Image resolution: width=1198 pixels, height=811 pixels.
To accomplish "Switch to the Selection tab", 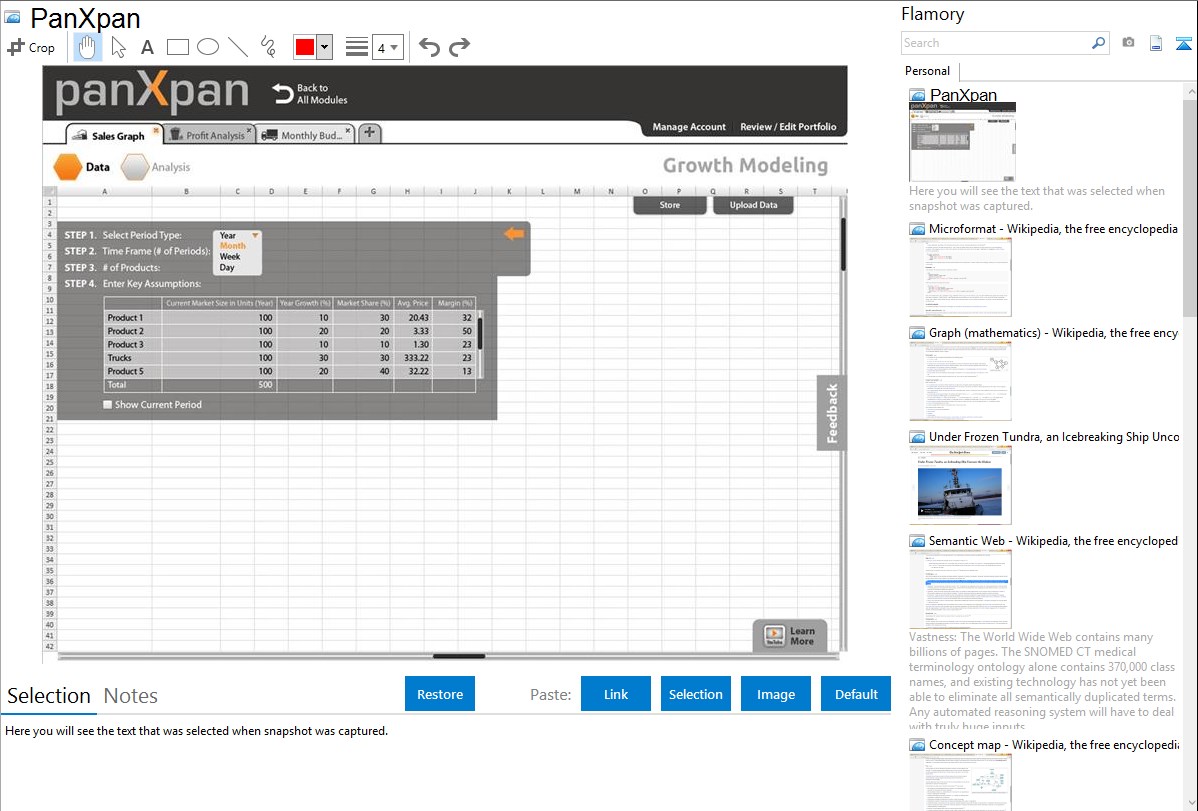I will pyautogui.click(x=49, y=696).
